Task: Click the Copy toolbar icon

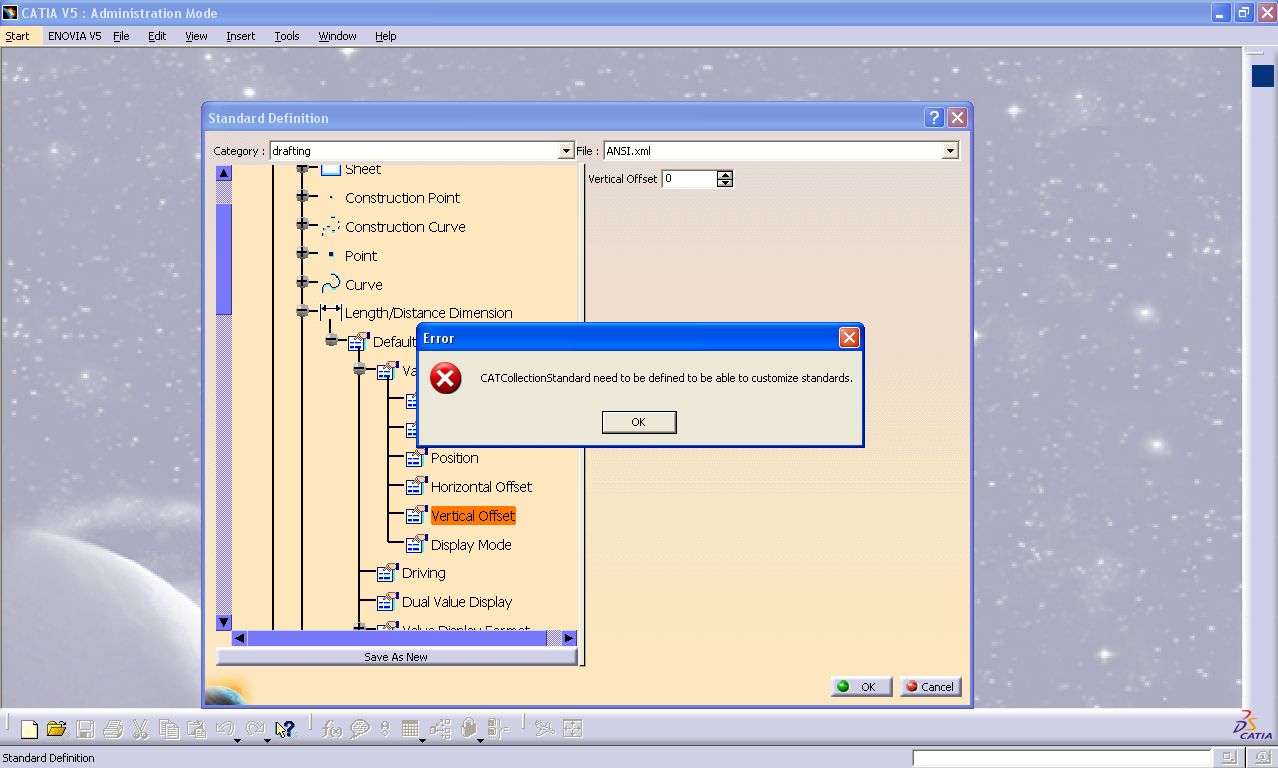Action: click(169, 729)
